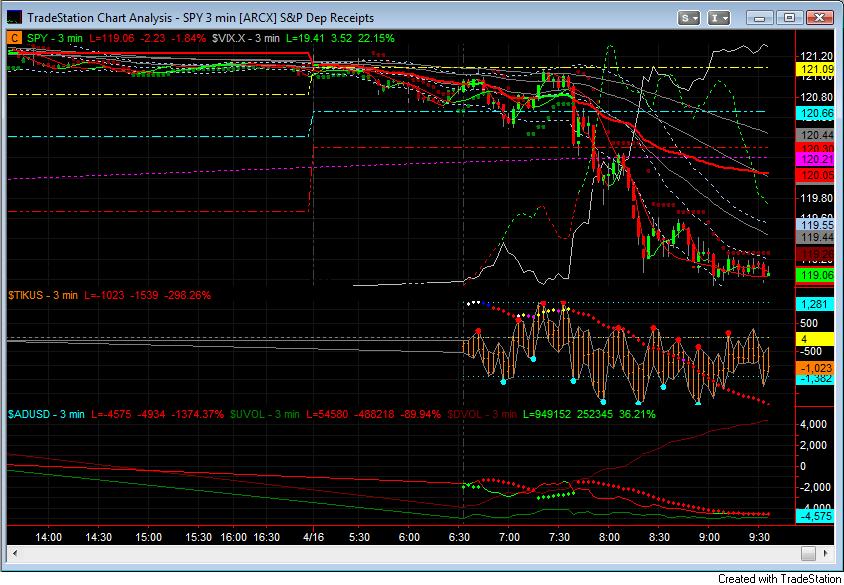This screenshot has width=844, height=585.
Task: Click the 9:00 time axis label
Action: pos(709,537)
